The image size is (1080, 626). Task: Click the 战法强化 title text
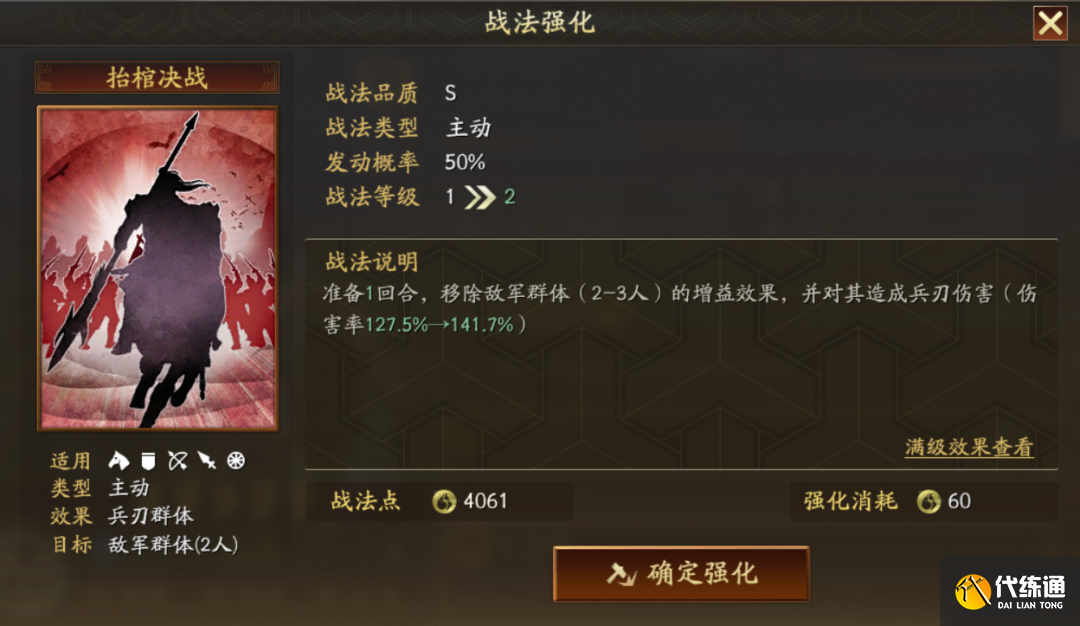point(539,22)
